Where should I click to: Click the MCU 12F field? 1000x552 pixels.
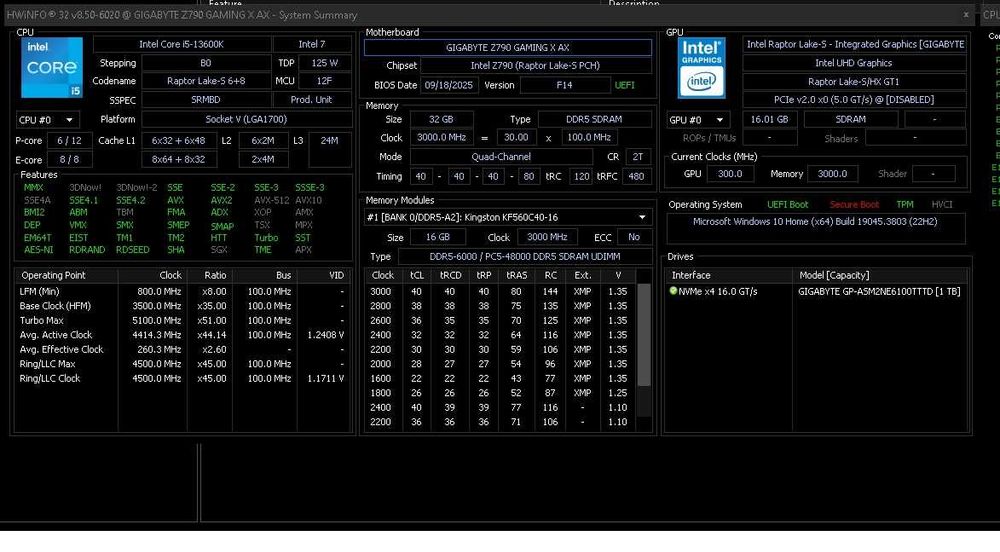(x=325, y=81)
